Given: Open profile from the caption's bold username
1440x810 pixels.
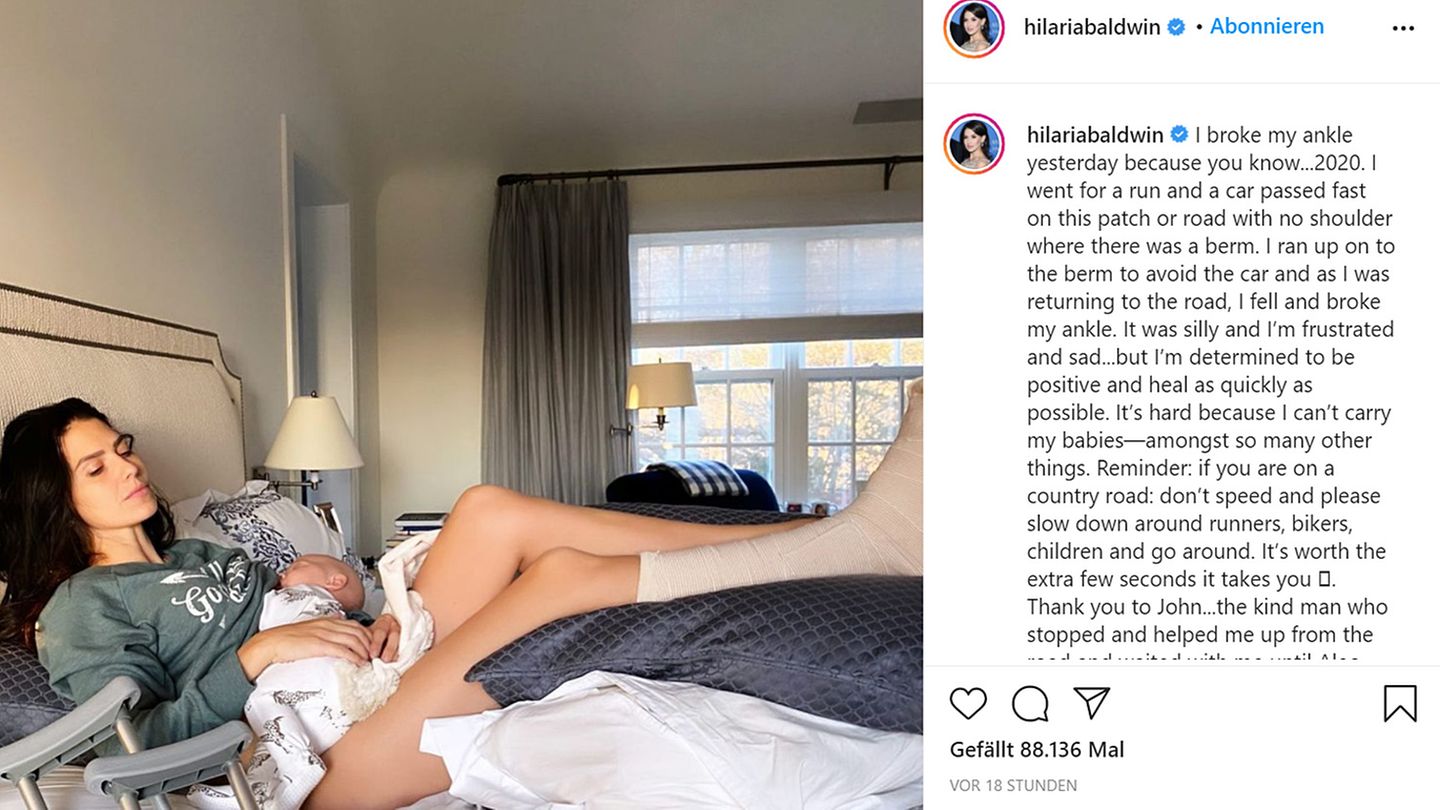Looking at the screenshot, I should [x=1095, y=135].
